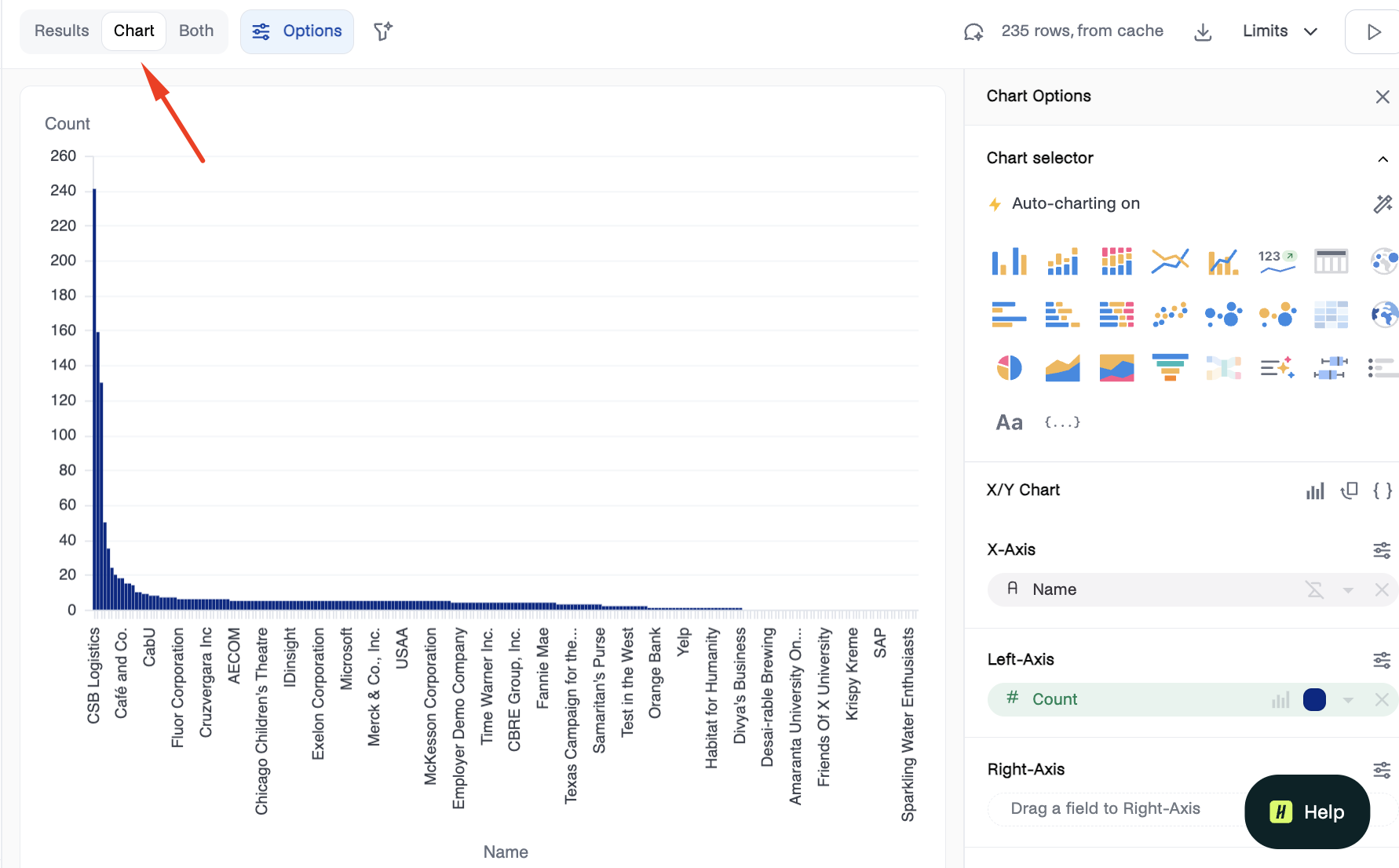Select the horizontal bar chart type
This screenshot has width=1399, height=868.
click(x=1009, y=314)
